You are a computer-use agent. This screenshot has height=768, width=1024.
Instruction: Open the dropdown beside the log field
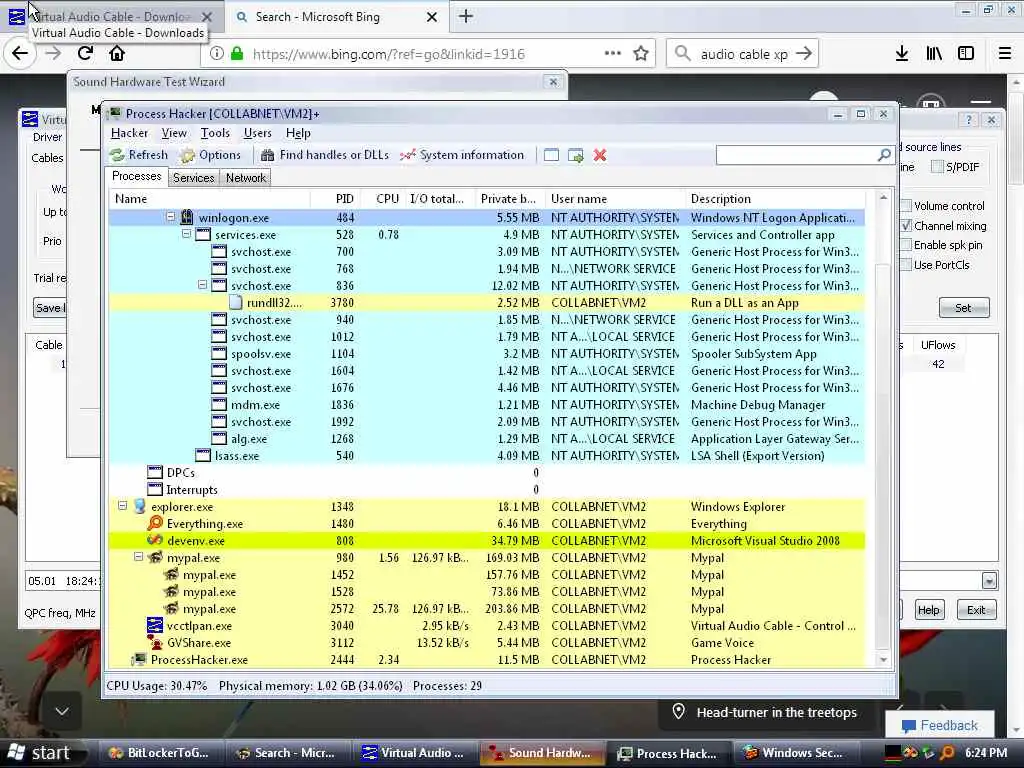(x=989, y=581)
